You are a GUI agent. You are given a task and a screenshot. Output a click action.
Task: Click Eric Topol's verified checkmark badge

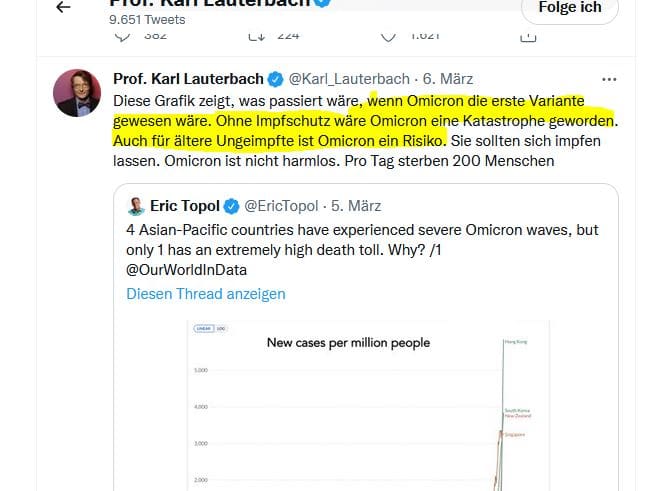[x=231, y=206]
